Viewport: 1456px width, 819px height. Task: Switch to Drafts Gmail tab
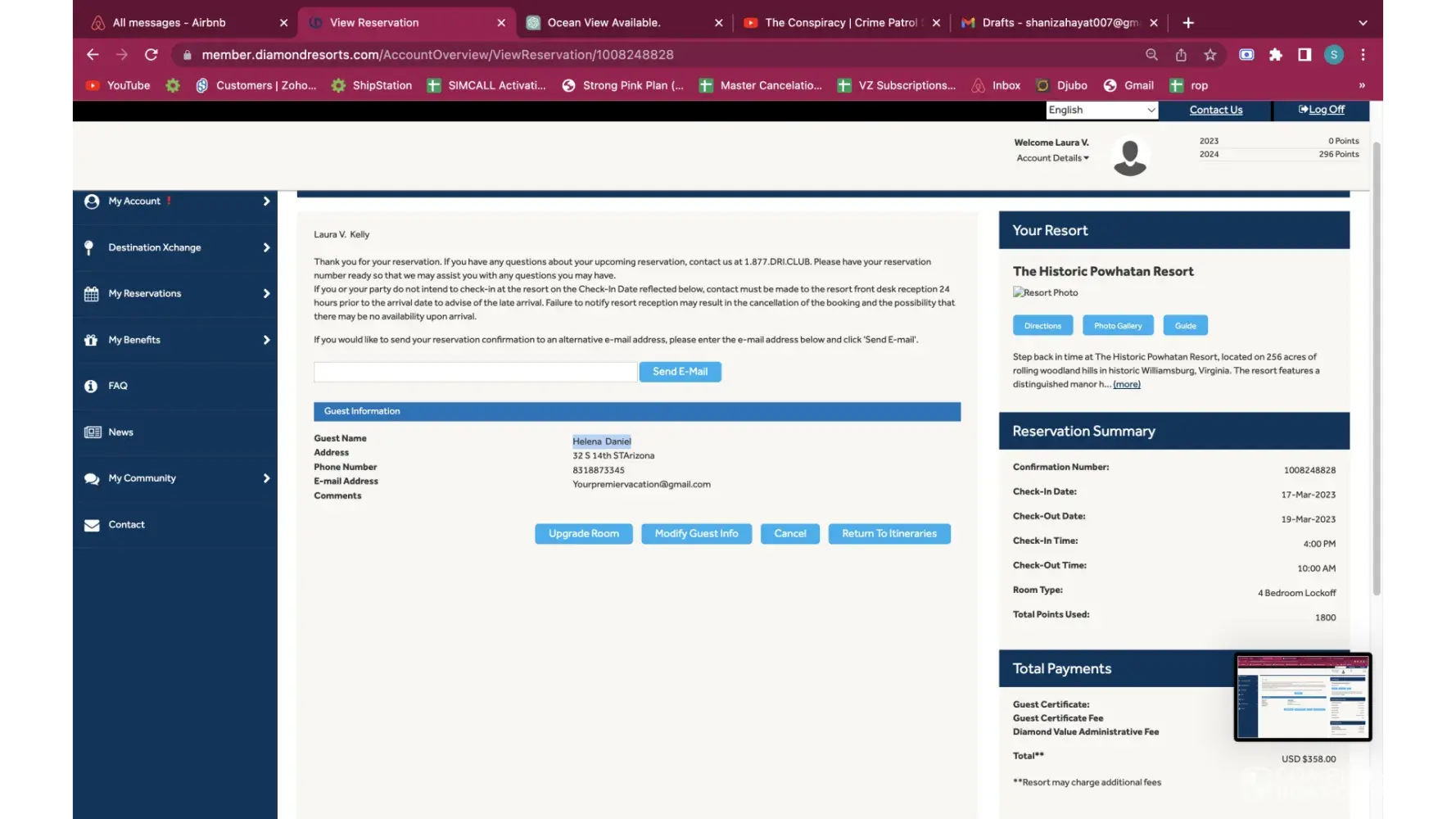point(1060,23)
